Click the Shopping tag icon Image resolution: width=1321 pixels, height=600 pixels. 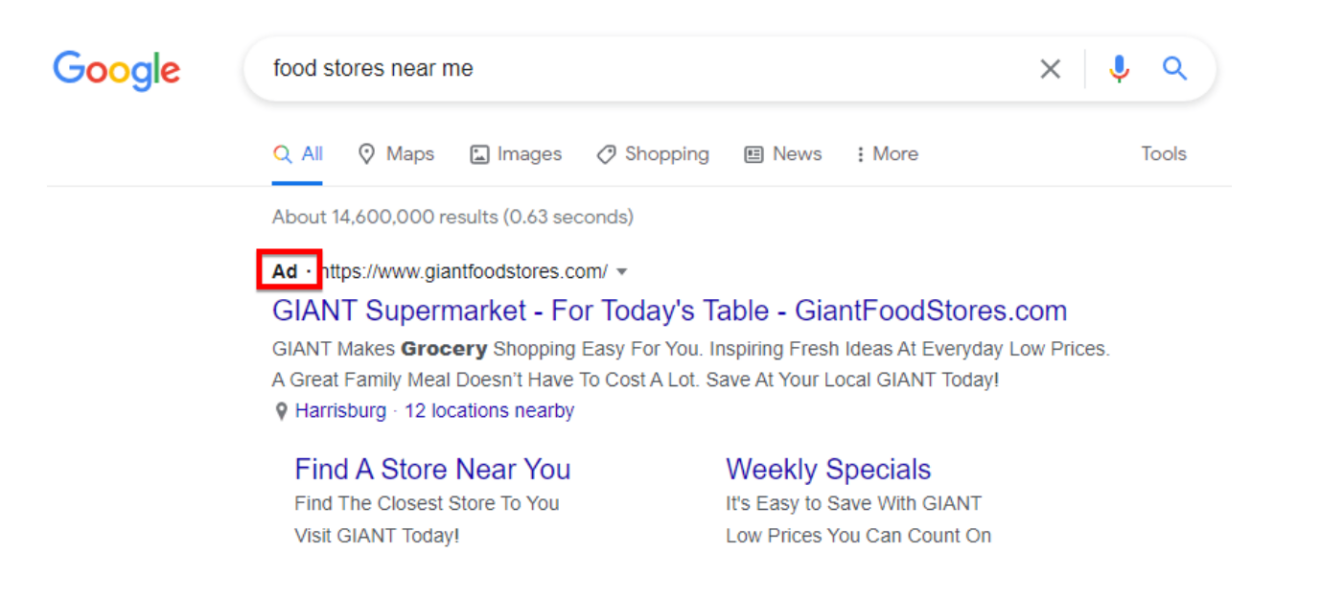click(x=606, y=153)
